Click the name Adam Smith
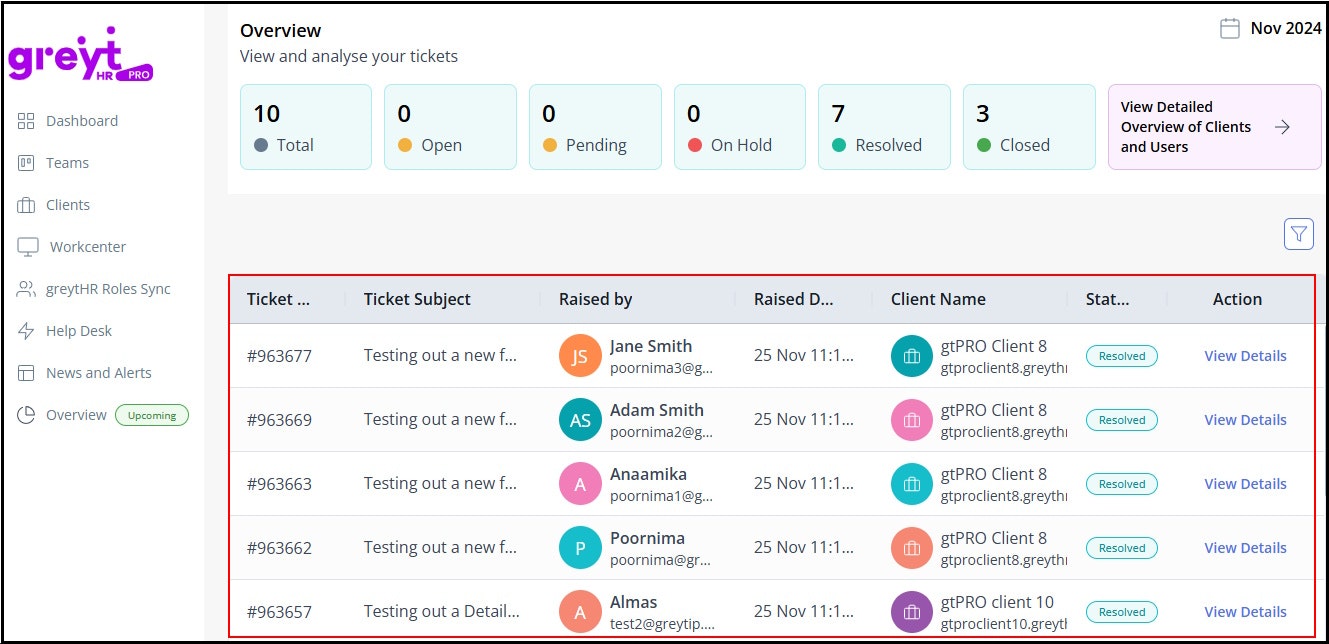The image size is (1329, 644). click(x=657, y=410)
